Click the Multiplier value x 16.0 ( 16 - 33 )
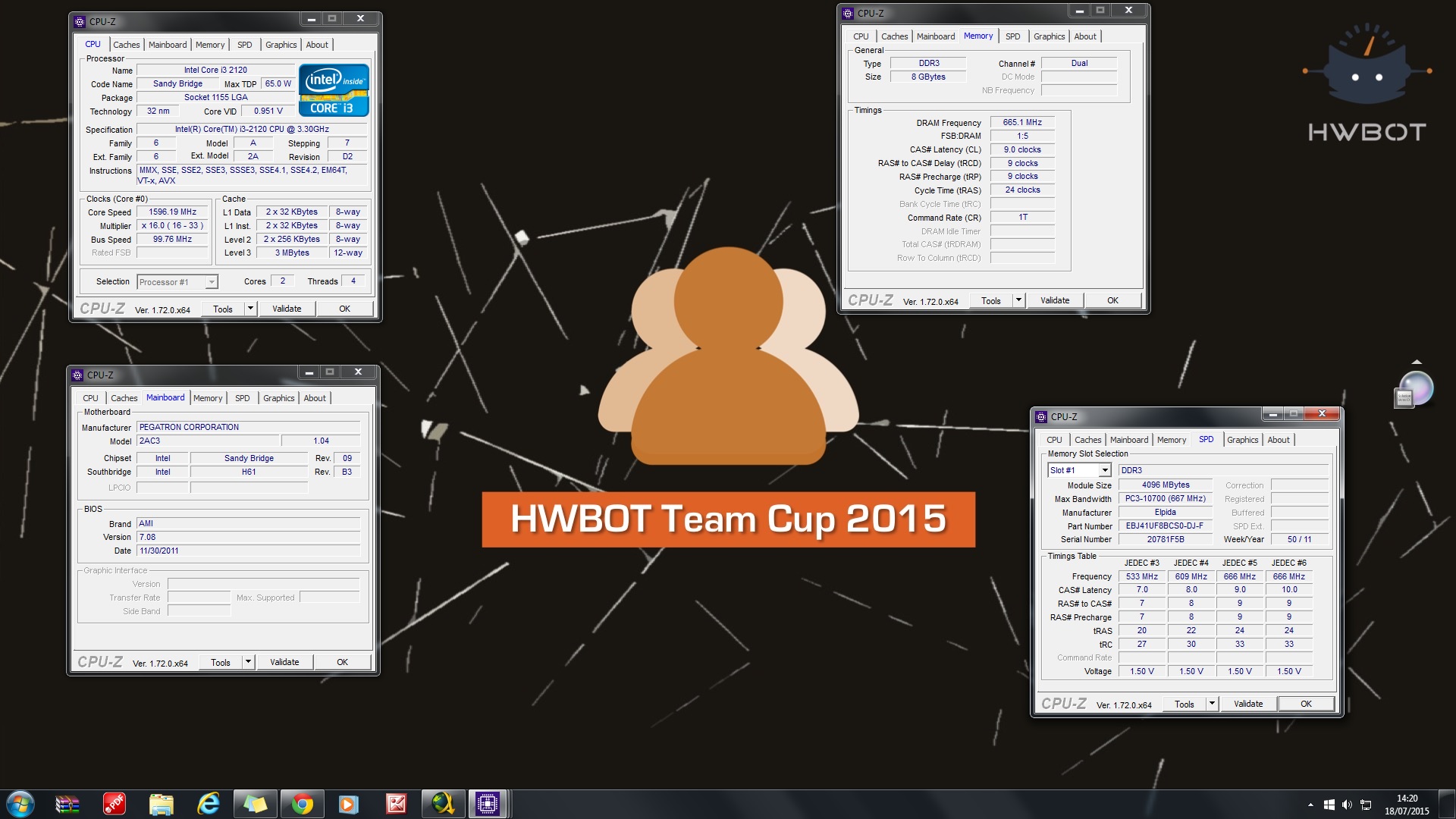Viewport: 1456px width, 819px height. pos(173,226)
